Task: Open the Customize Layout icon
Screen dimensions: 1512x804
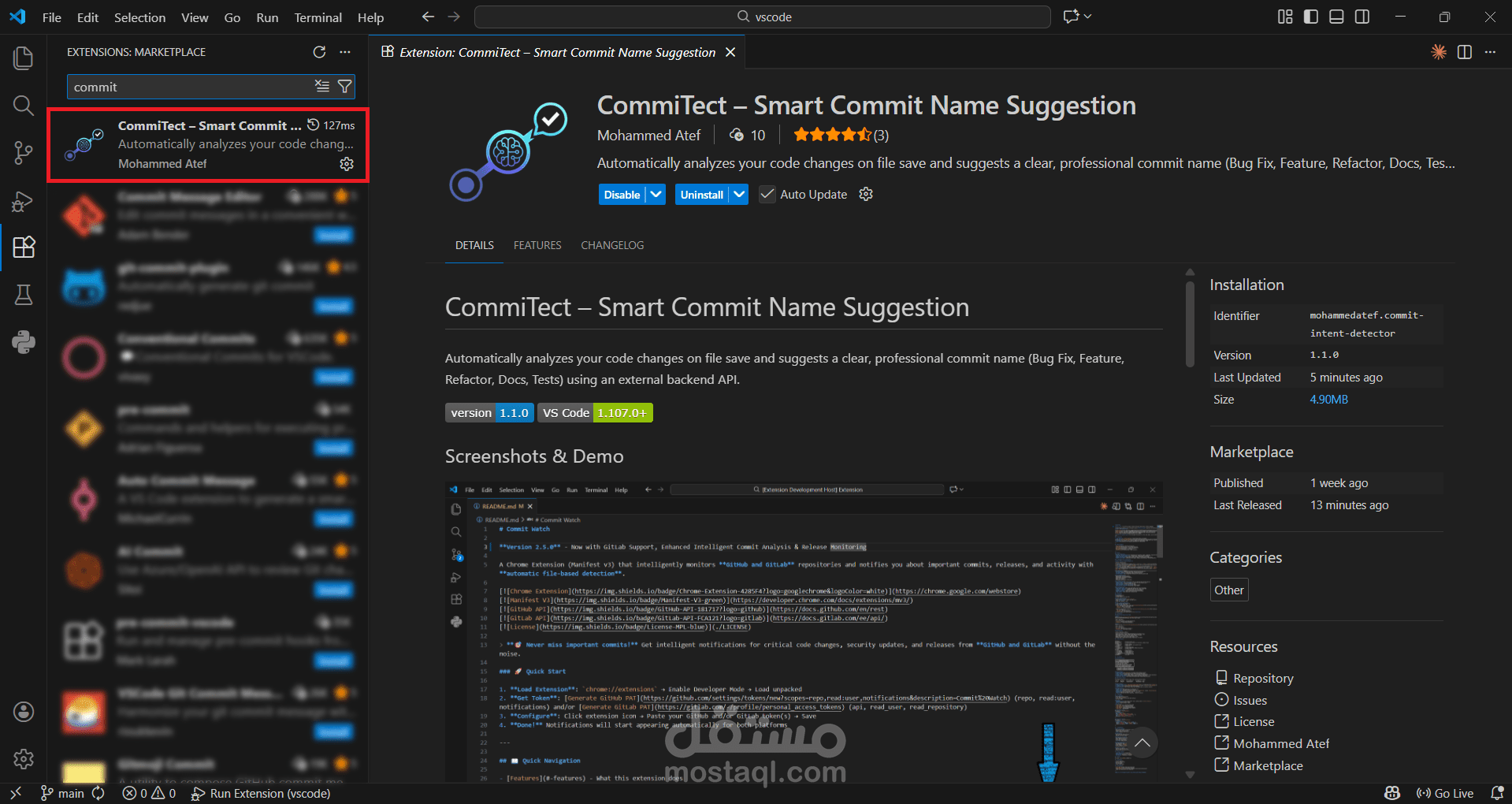Action: (1285, 17)
